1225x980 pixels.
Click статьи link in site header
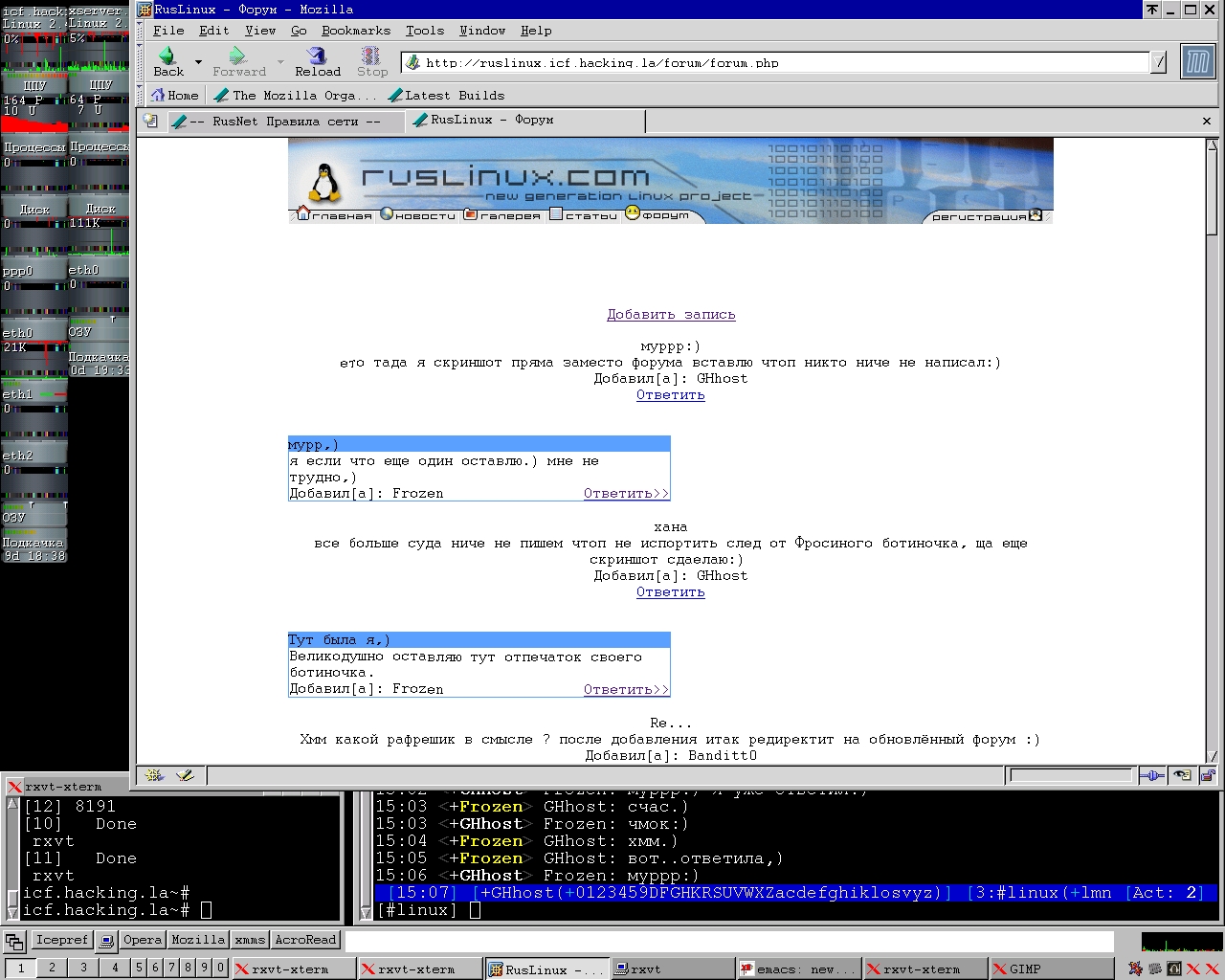(584, 215)
